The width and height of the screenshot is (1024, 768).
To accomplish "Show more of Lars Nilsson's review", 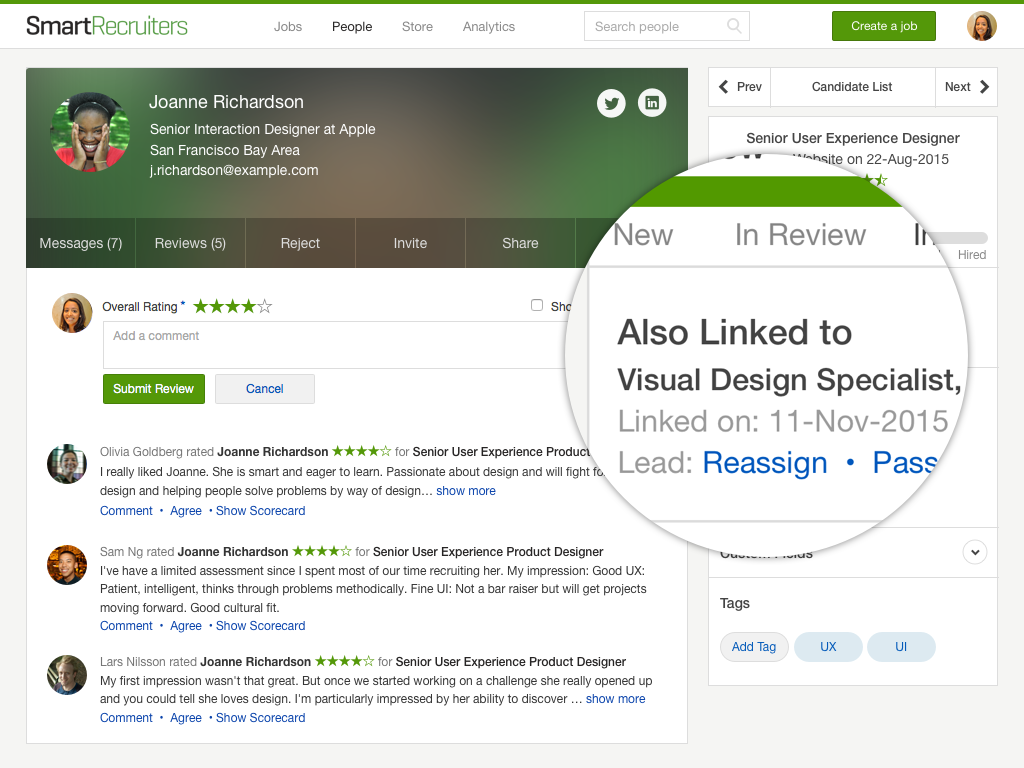I will (615, 699).
